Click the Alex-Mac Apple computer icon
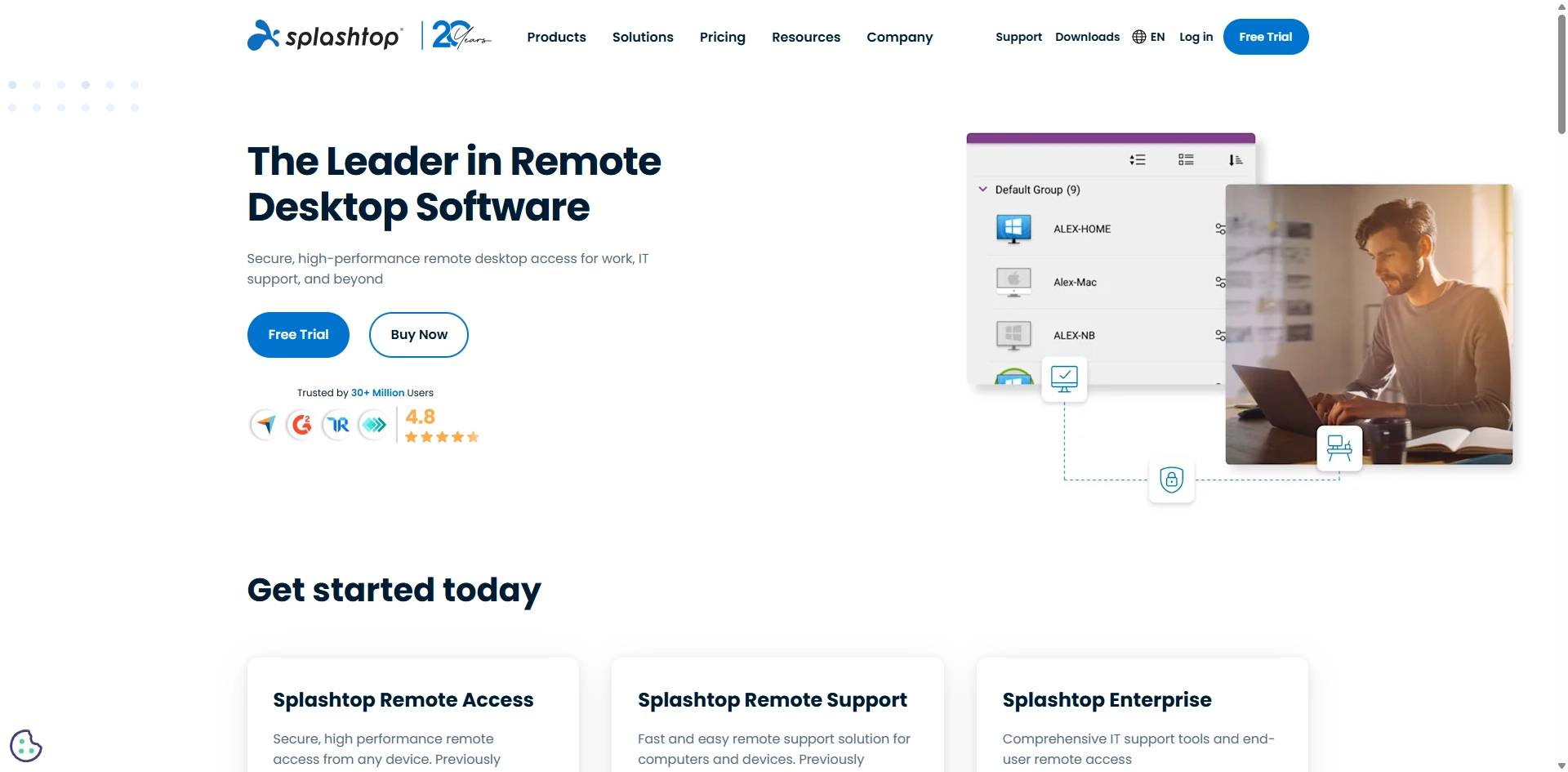Image resolution: width=1568 pixels, height=772 pixels. coord(1013,282)
